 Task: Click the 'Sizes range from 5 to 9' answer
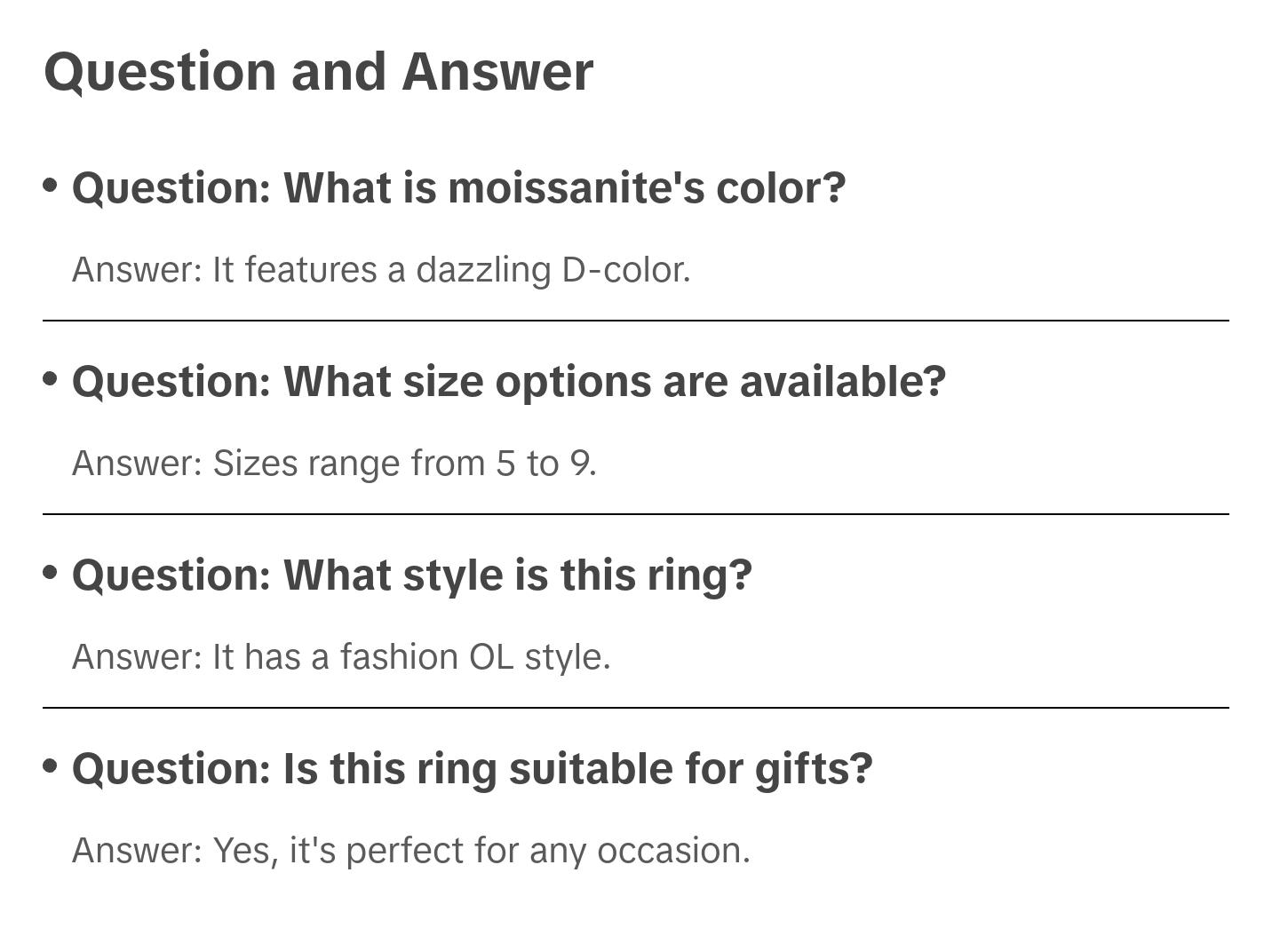pos(334,464)
